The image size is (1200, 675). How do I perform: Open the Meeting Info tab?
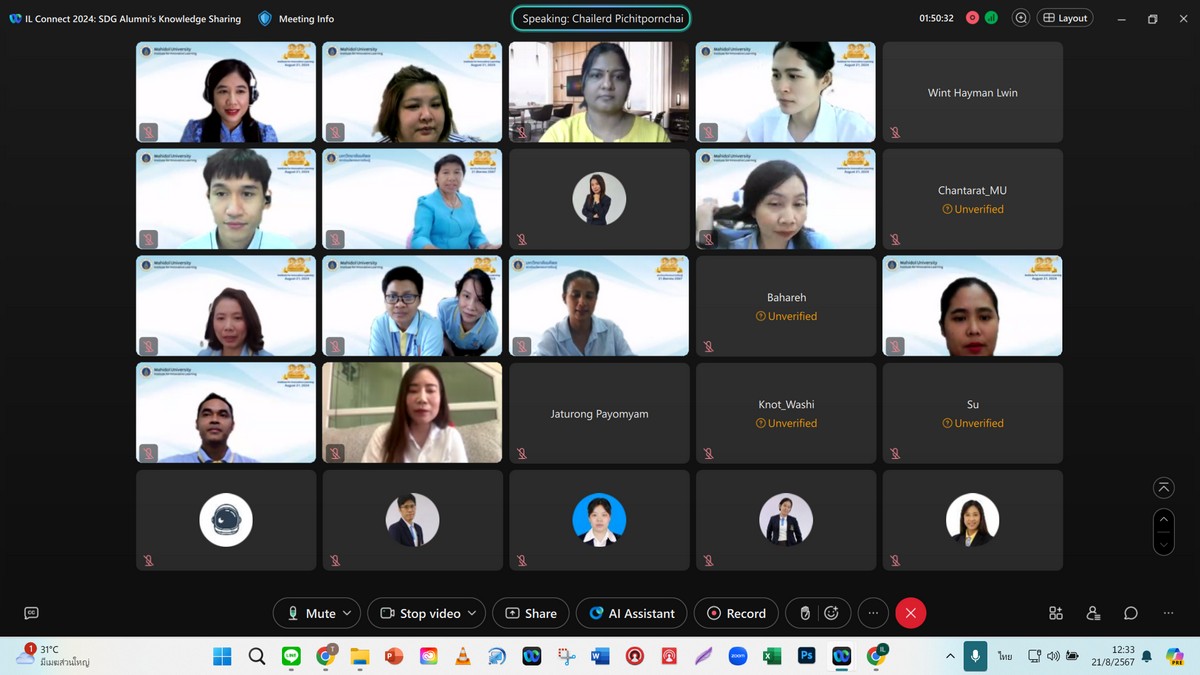click(296, 18)
